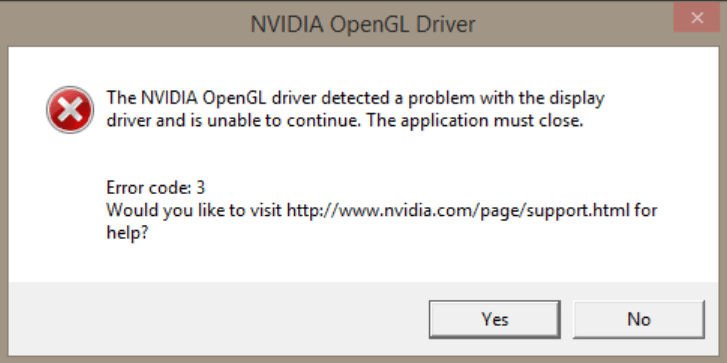Click the word 'help?' in message
Screen dimensions: 727x363
128,232
